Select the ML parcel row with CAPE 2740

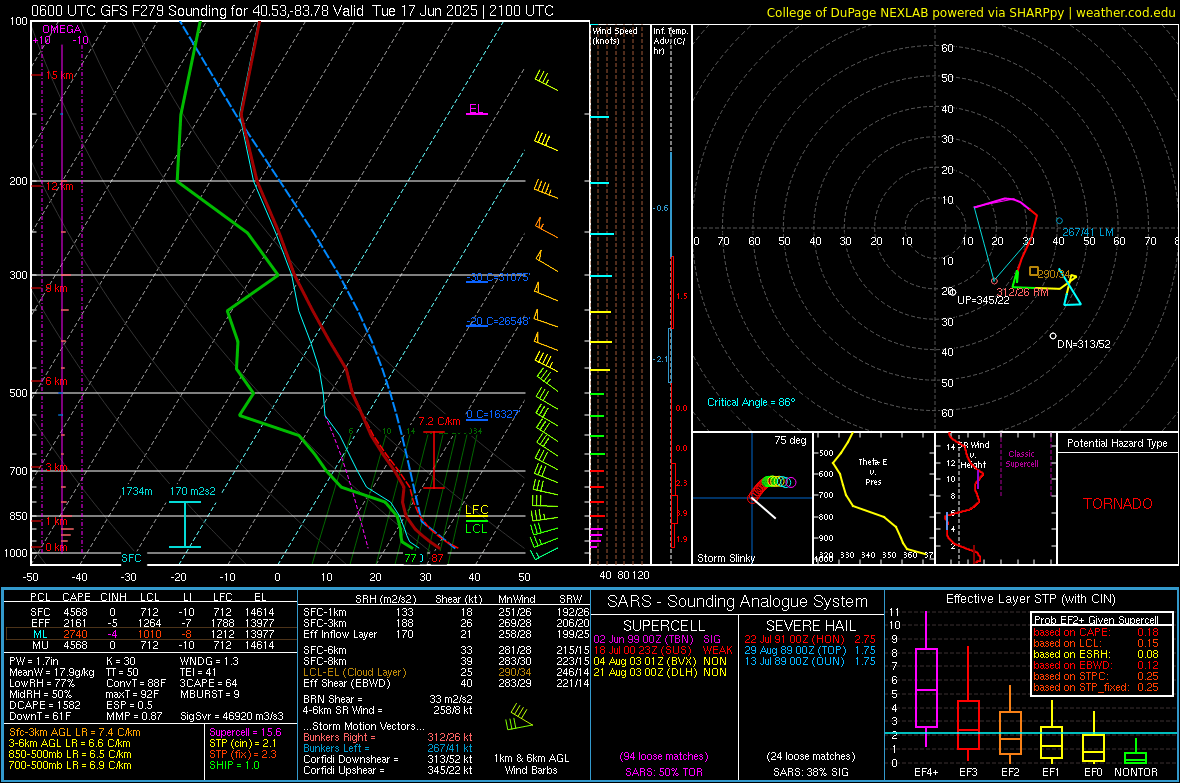point(151,634)
